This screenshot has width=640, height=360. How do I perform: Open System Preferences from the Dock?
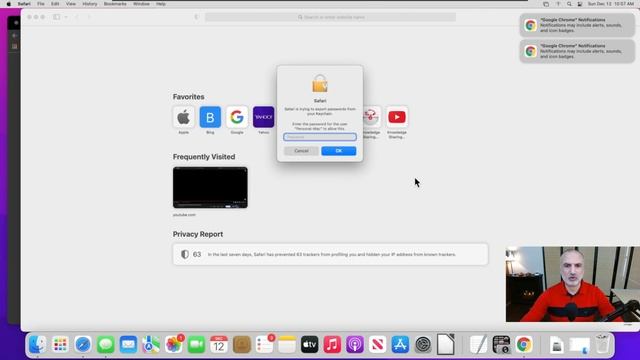coord(423,344)
